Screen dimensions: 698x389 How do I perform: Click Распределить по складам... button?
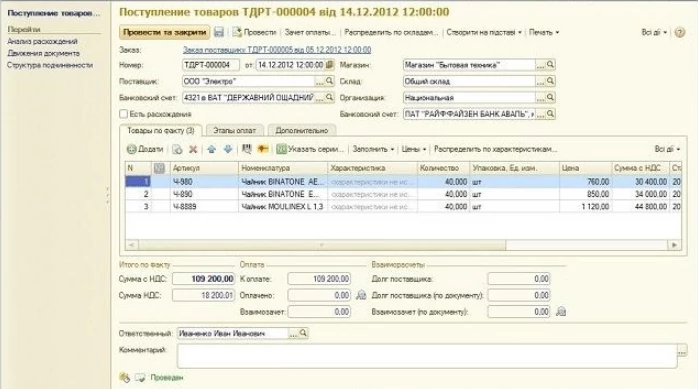point(391,32)
